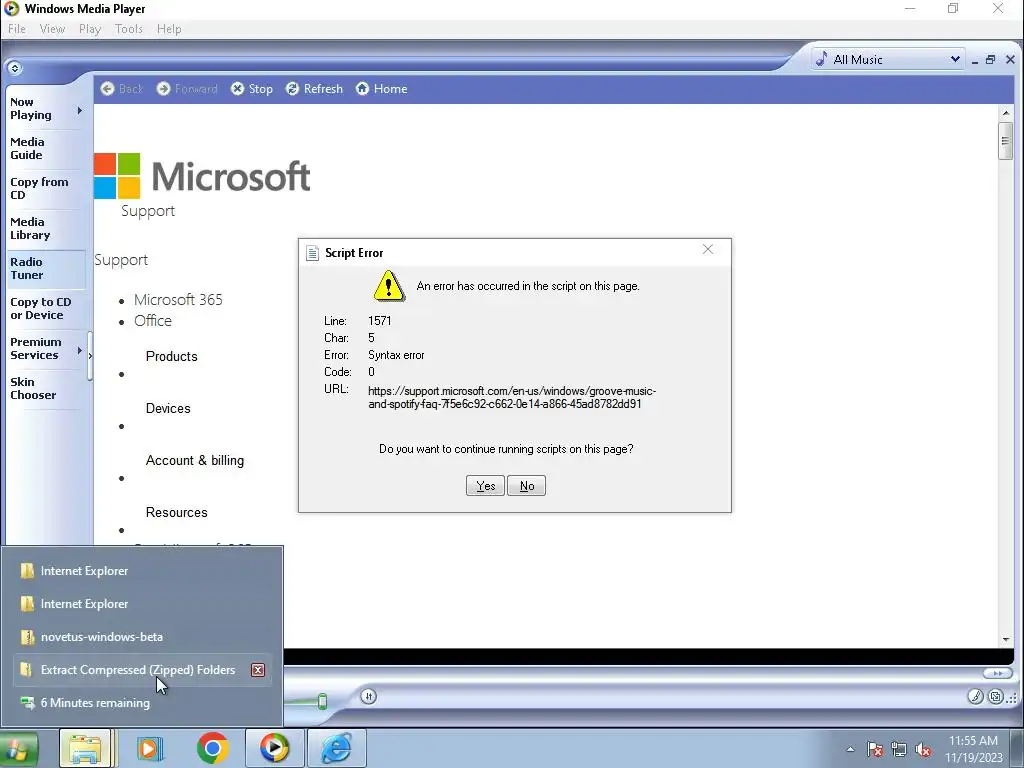Click the Back navigation arrow icon
Image resolution: width=1024 pixels, height=768 pixels.
[x=108, y=89]
